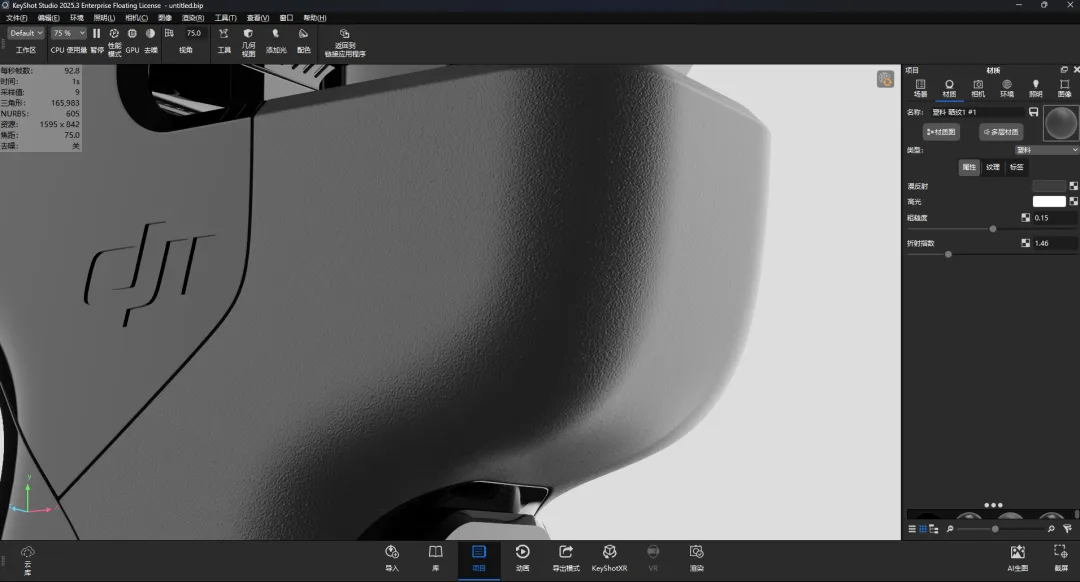The height and width of the screenshot is (582, 1080).
Task: Open the Tools (工具) toolbar icon
Action: (224, 33)
